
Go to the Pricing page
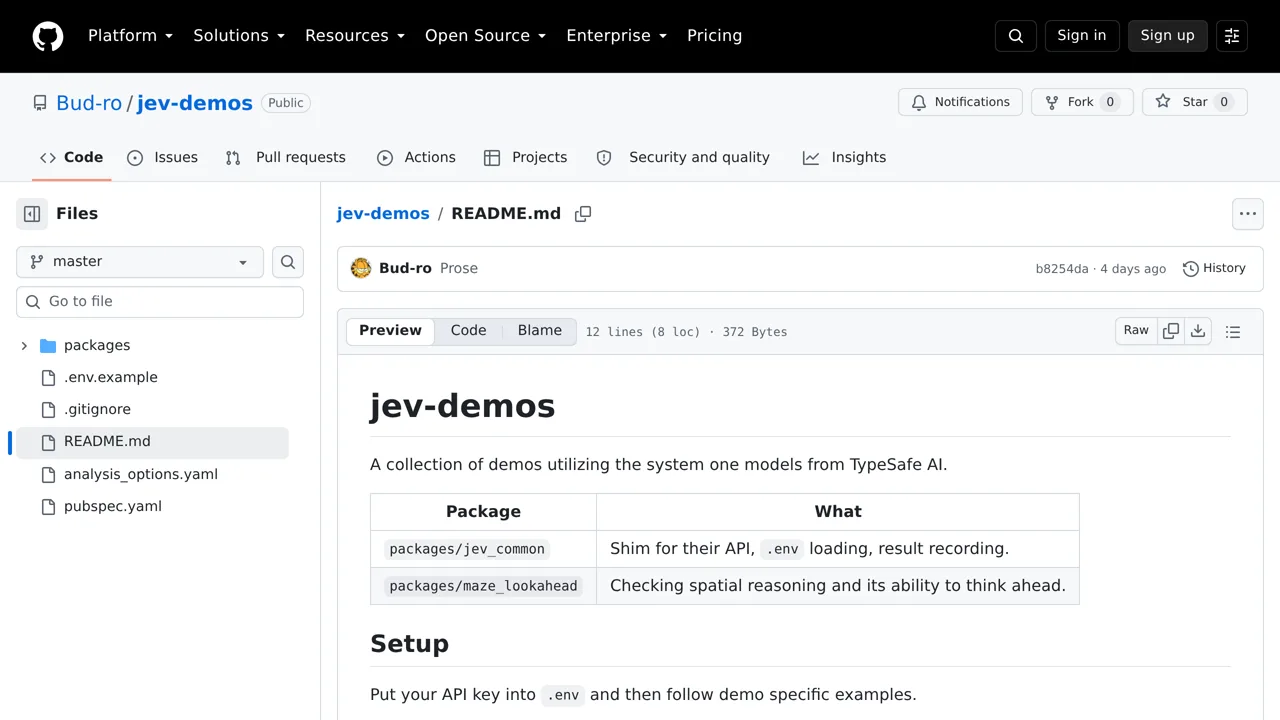(714, 36)
